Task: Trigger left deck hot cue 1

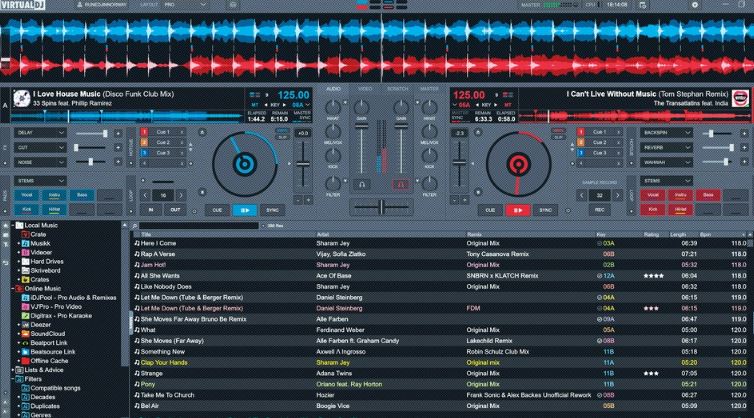Action: tap(163, 132)
